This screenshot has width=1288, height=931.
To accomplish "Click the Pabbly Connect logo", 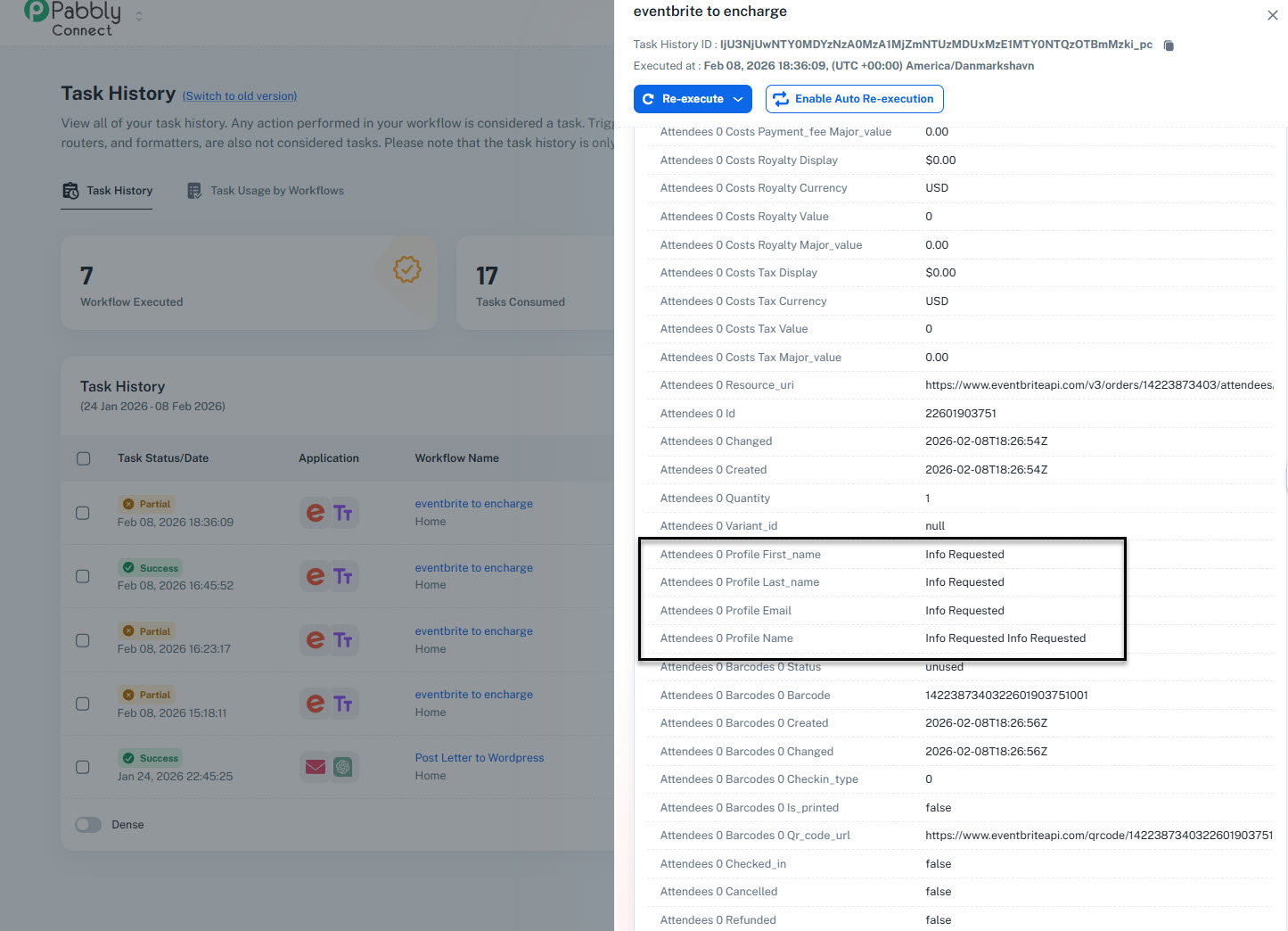I will (x=72, y=18).
